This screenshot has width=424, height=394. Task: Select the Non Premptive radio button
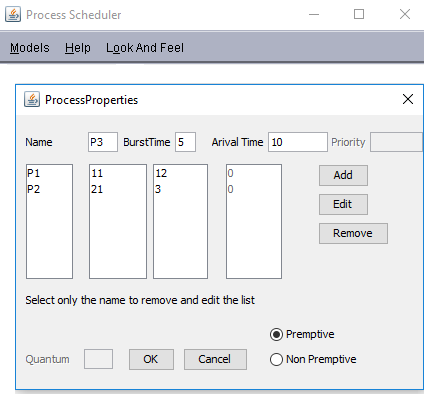coord(276,359)
